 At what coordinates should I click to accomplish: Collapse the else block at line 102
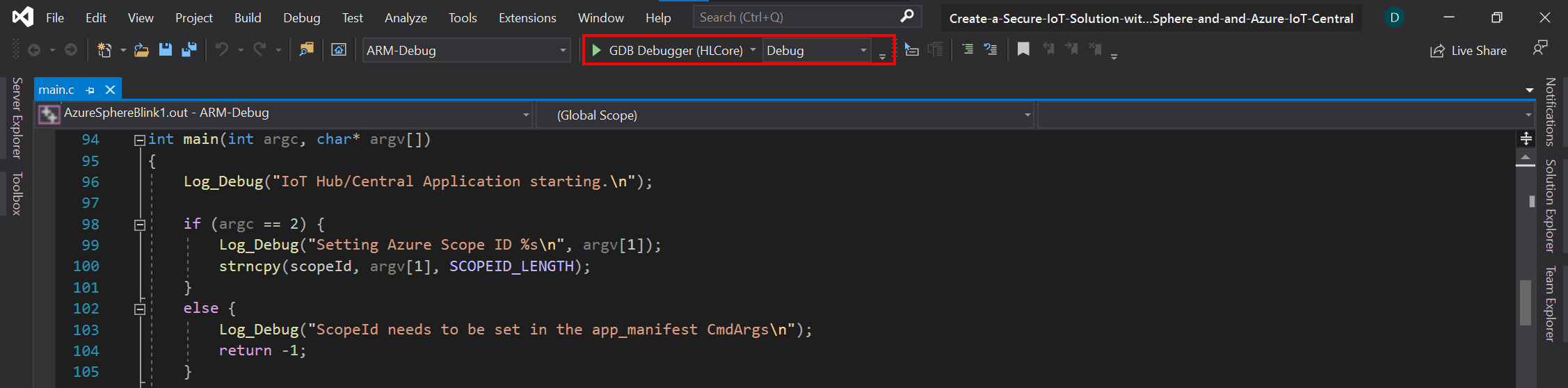click(140, 309)
